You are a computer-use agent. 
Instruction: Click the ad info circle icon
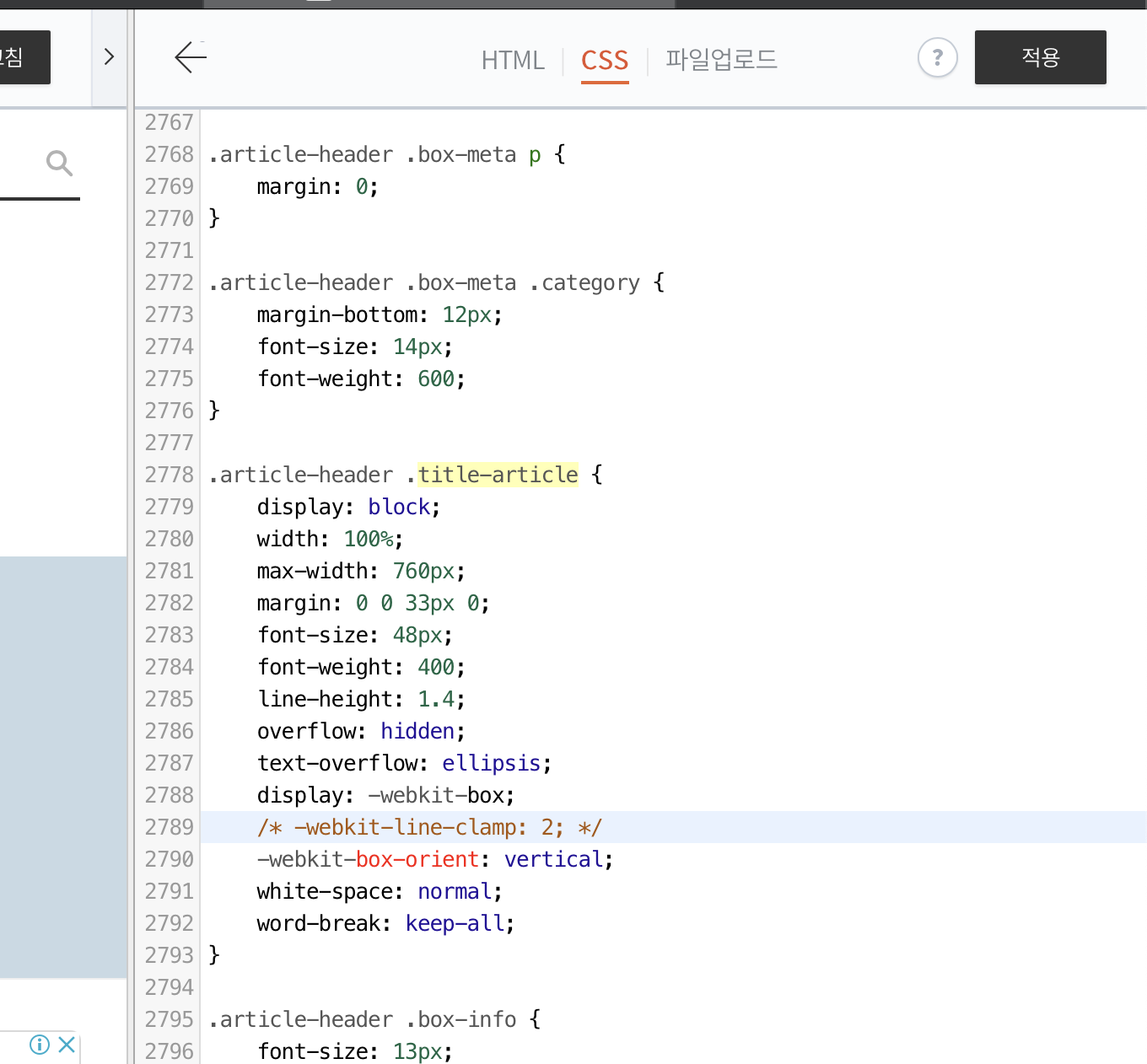point(39,1044)
